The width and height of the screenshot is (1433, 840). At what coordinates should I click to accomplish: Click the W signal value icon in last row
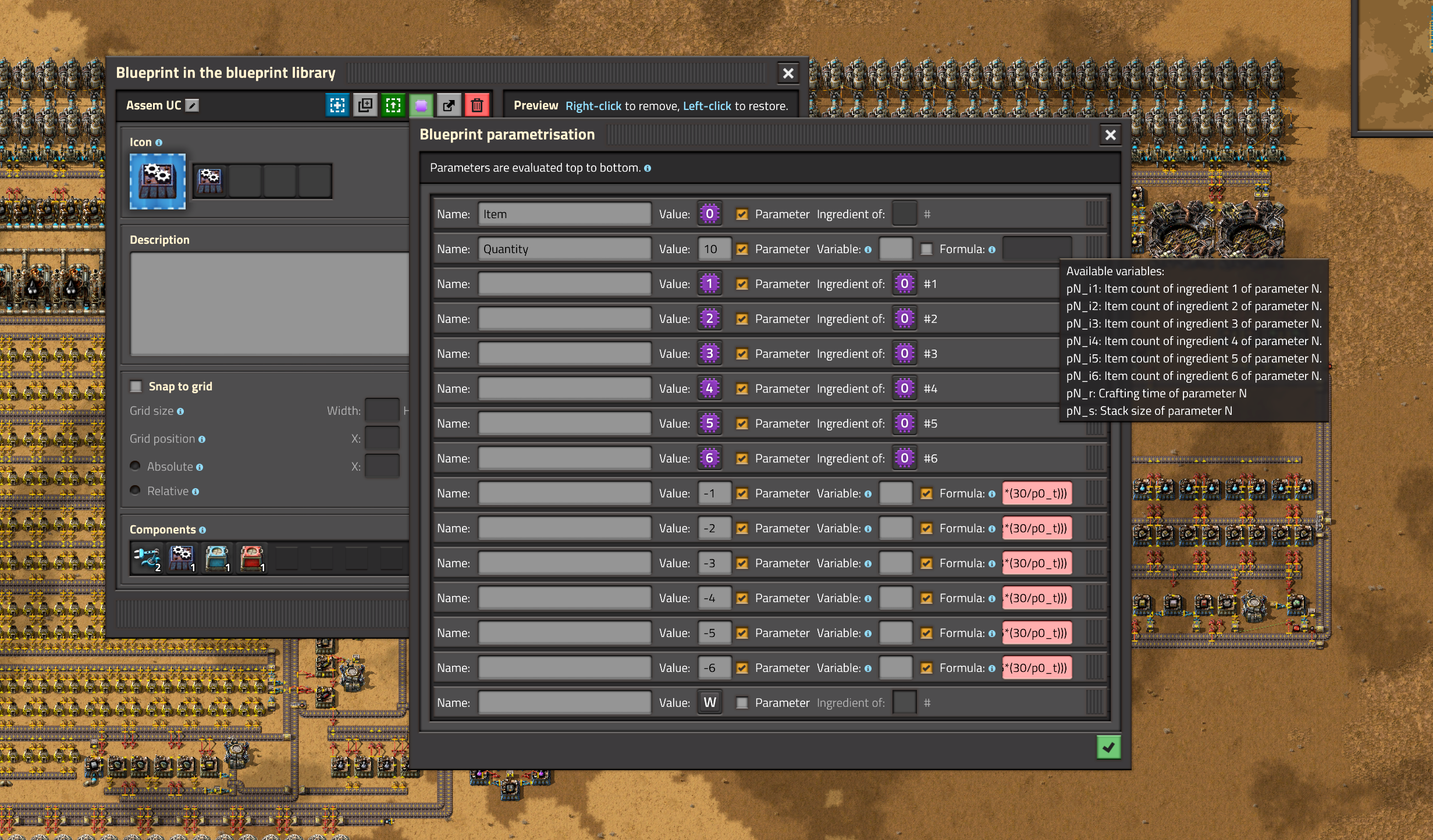709,703
